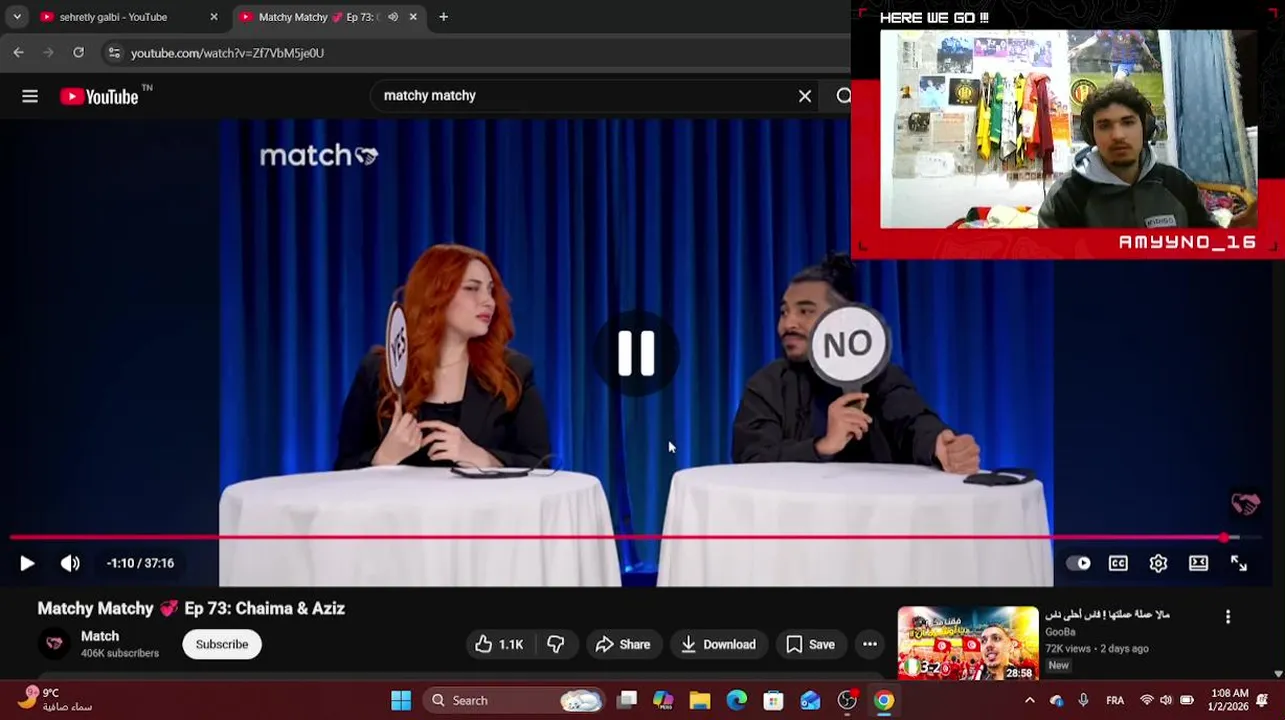Open the weather widget showing 9°C
Viewport: 1285px width, 720px height.
click(x=54, y=699)
